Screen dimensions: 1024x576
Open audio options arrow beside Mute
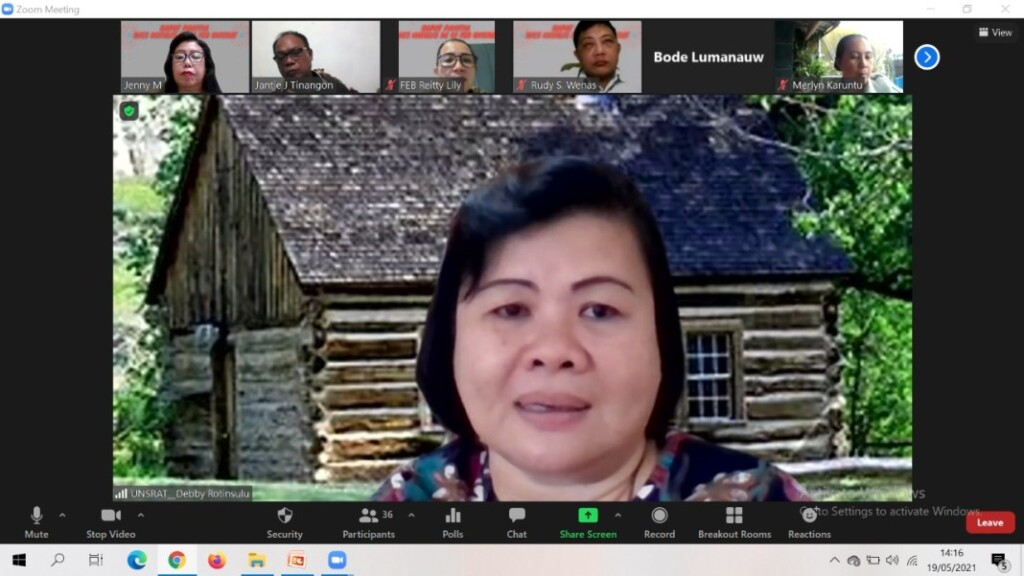(x=62, y=515)
